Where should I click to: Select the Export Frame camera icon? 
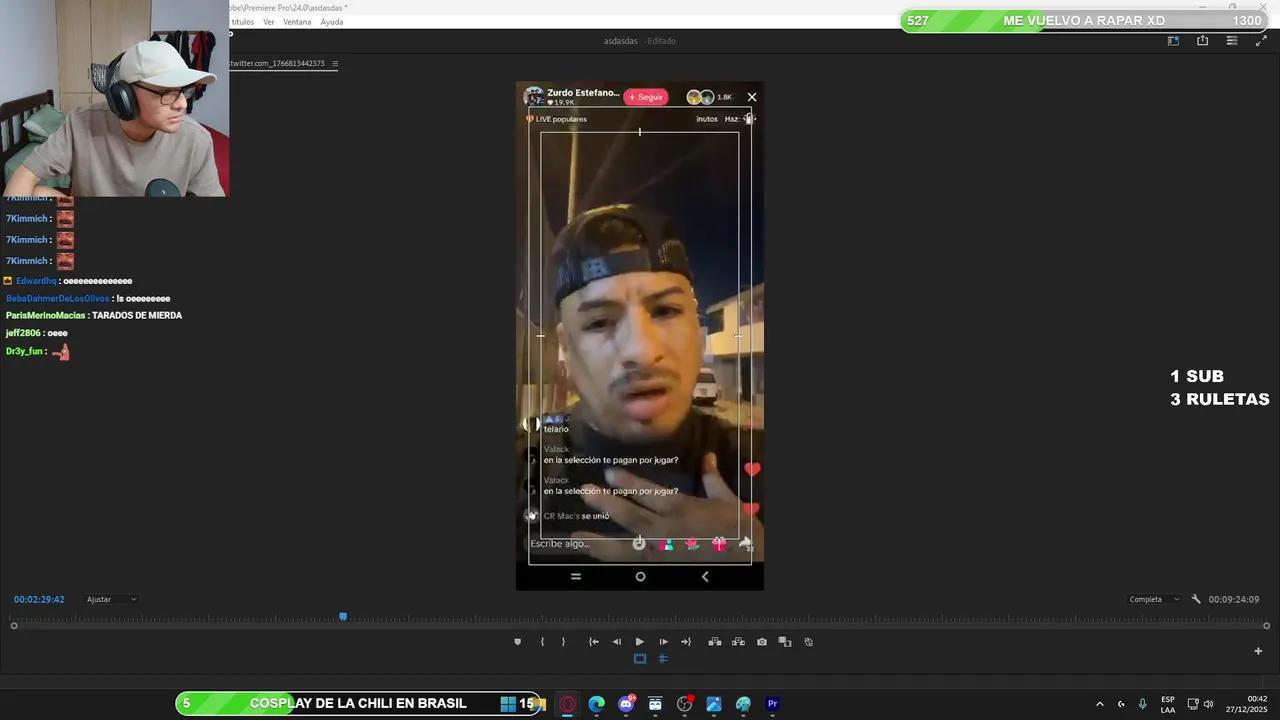pyautogui.click(x=761, y=641)
